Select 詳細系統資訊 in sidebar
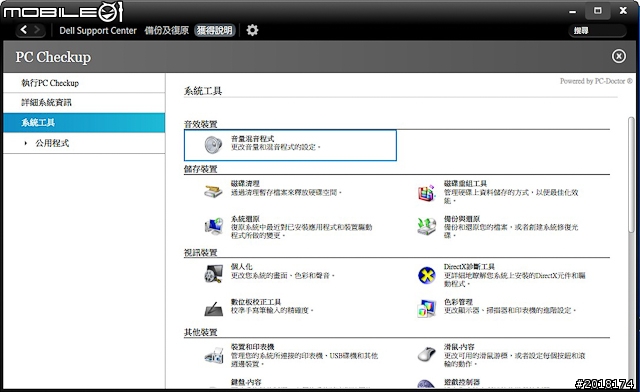 pyautogui.click(x=84, y=102)
